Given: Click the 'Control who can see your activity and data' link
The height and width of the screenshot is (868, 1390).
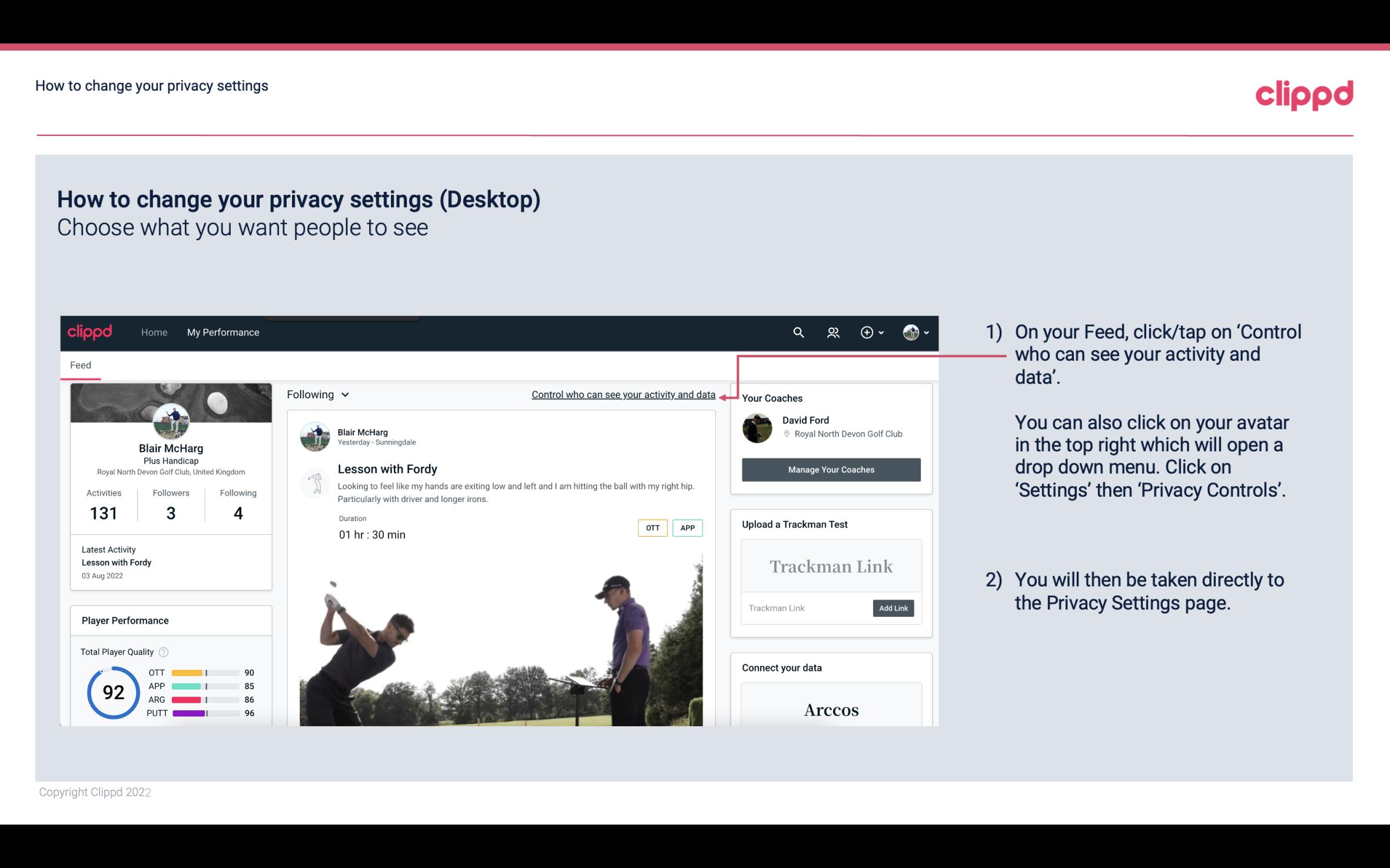Looking at the screenshot, I should pos(623,394).
